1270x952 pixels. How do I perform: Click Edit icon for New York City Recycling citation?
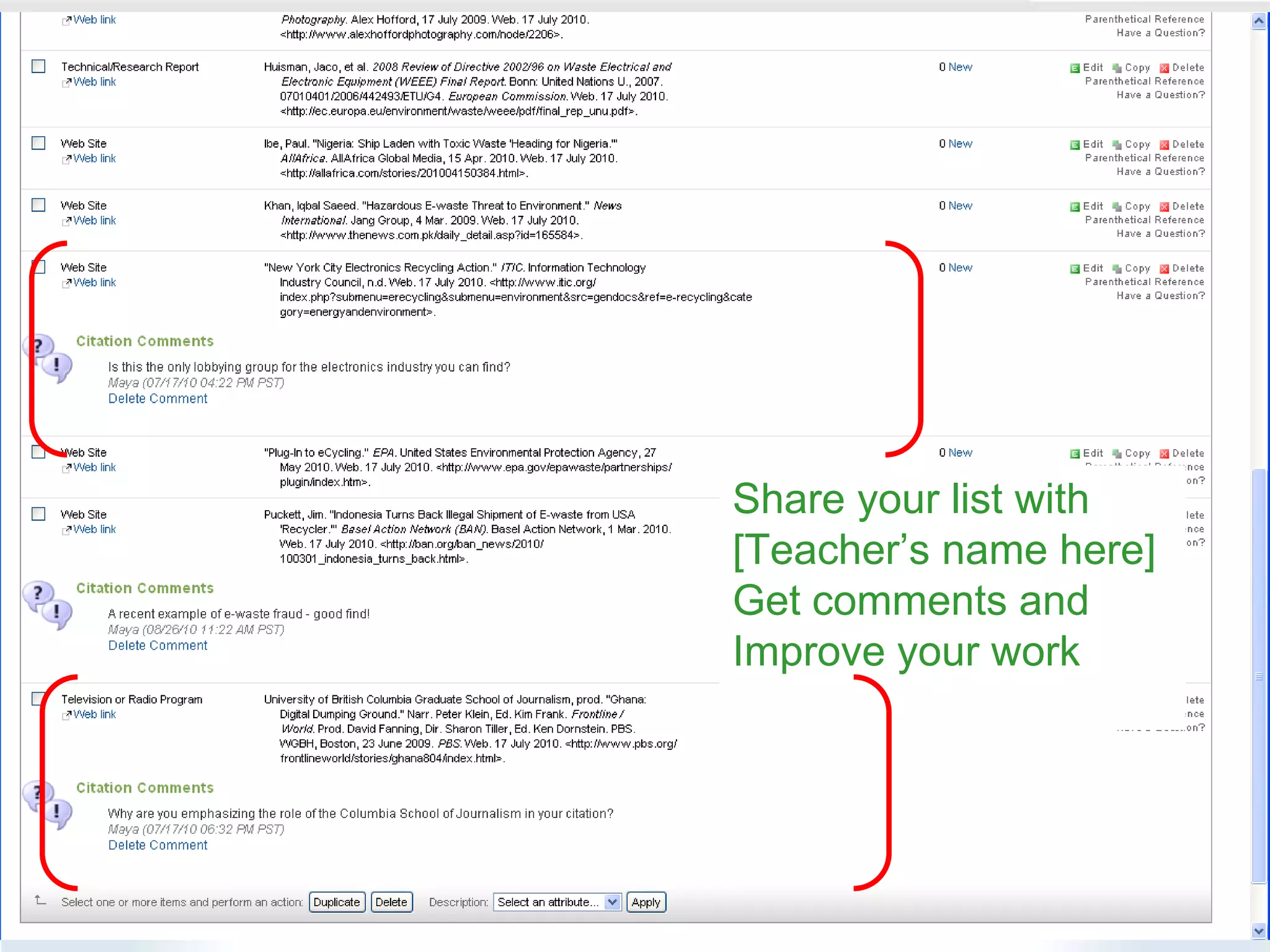coord(1075,269)
